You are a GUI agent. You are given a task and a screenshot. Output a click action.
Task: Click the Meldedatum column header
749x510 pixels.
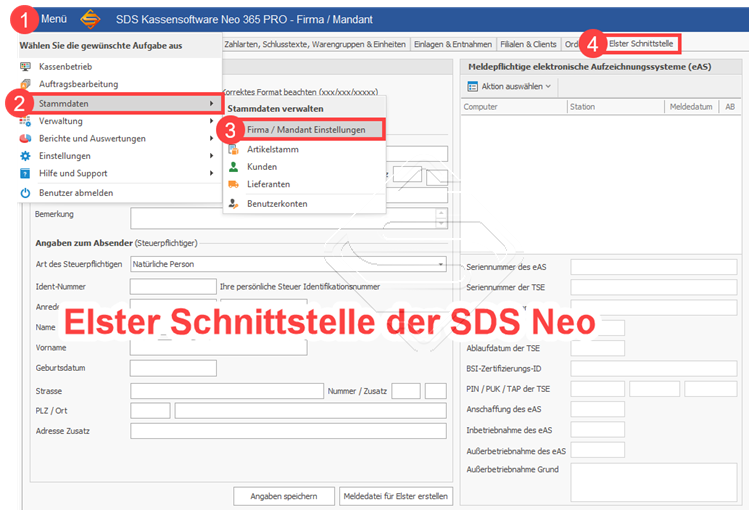tap(691, 107)
